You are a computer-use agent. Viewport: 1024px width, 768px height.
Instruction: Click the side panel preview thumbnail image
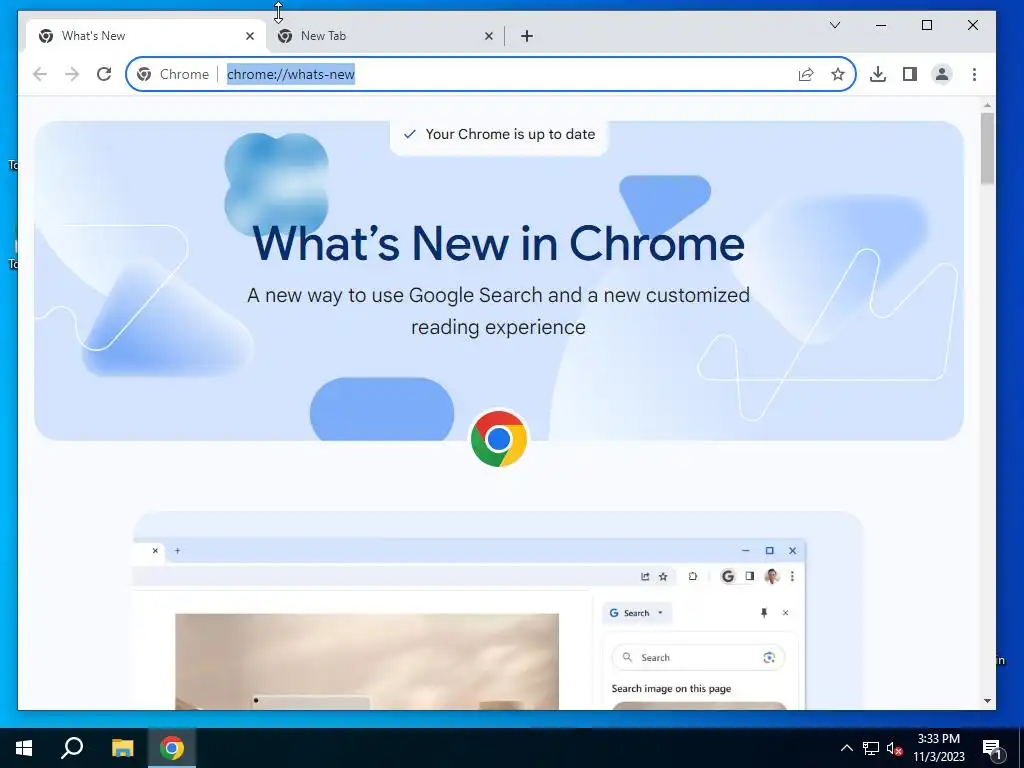click(699, 706)
